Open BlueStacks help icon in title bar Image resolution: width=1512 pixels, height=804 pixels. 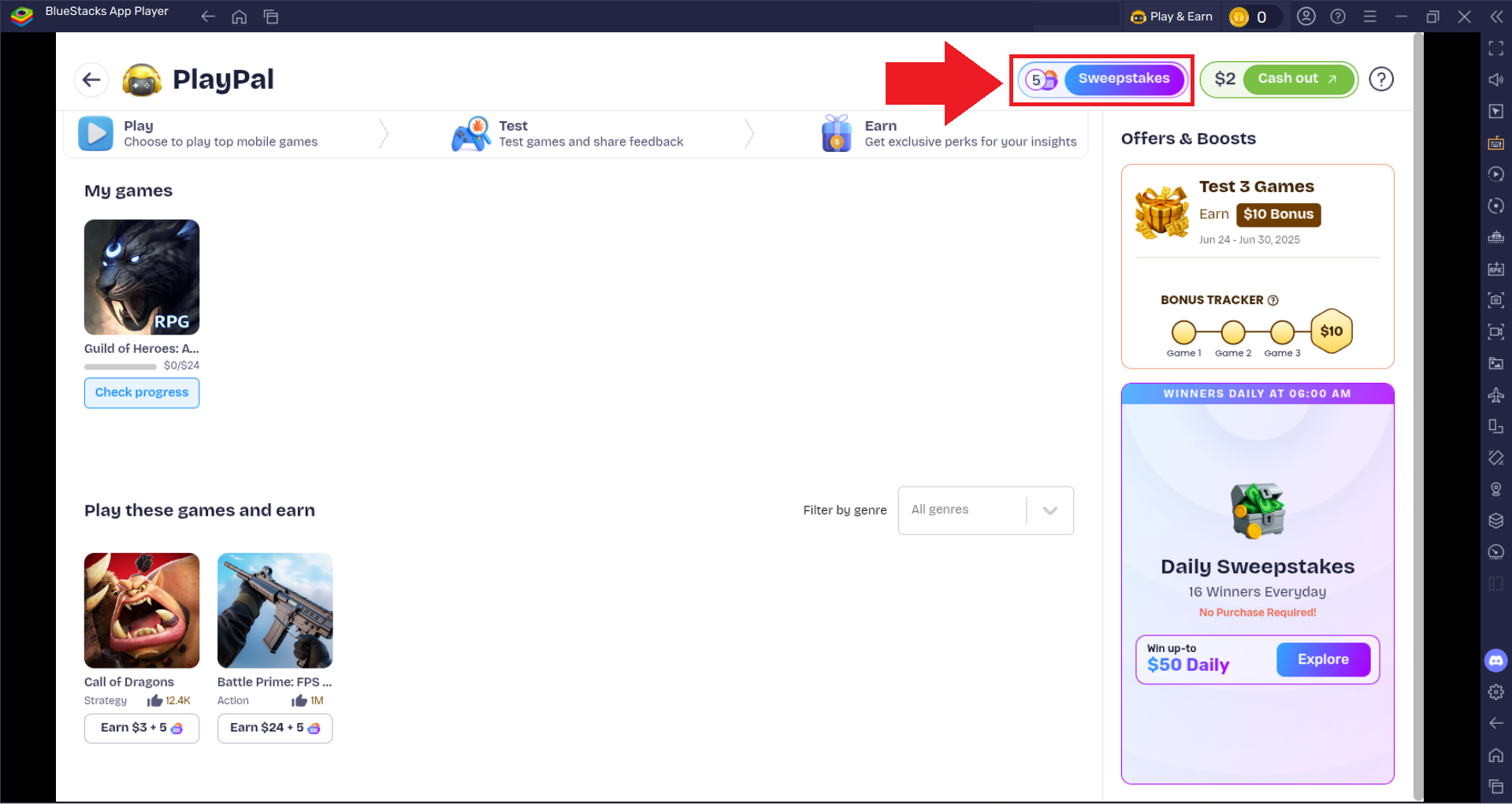point(1338,17)
